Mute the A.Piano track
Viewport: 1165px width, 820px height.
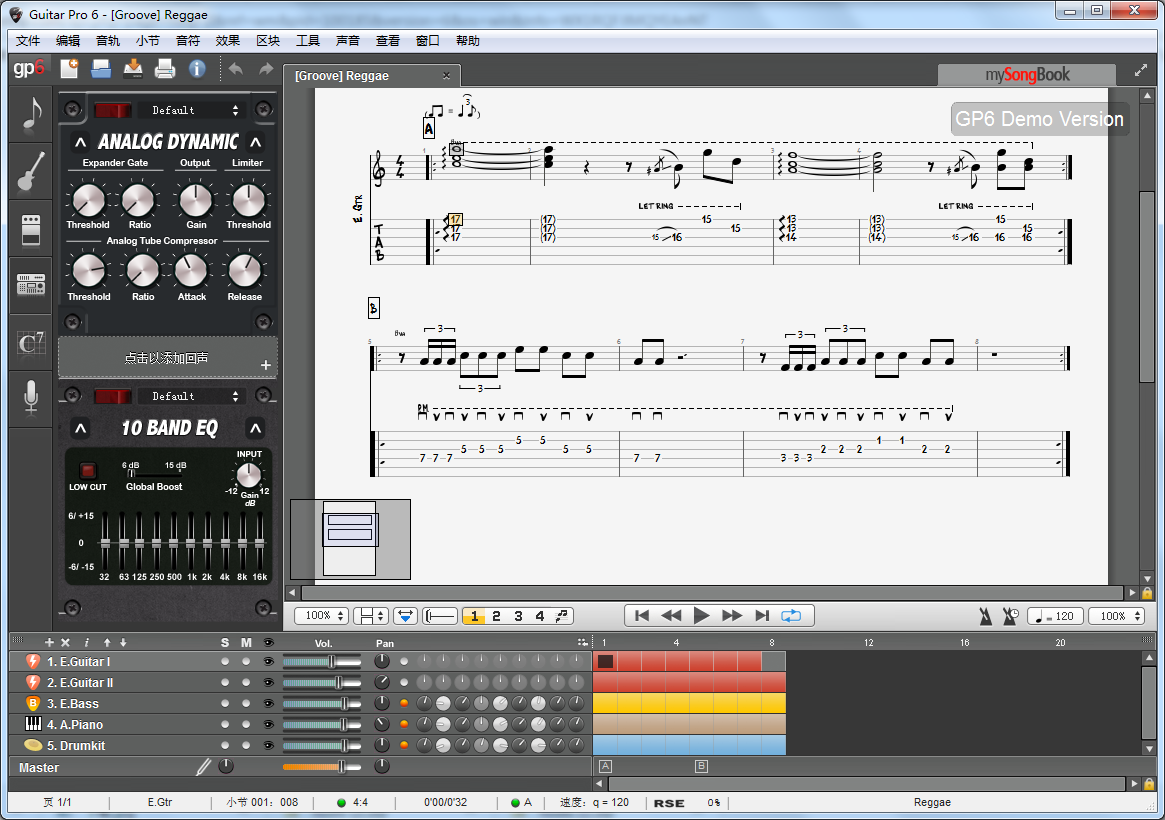click(x=246, y=724)
